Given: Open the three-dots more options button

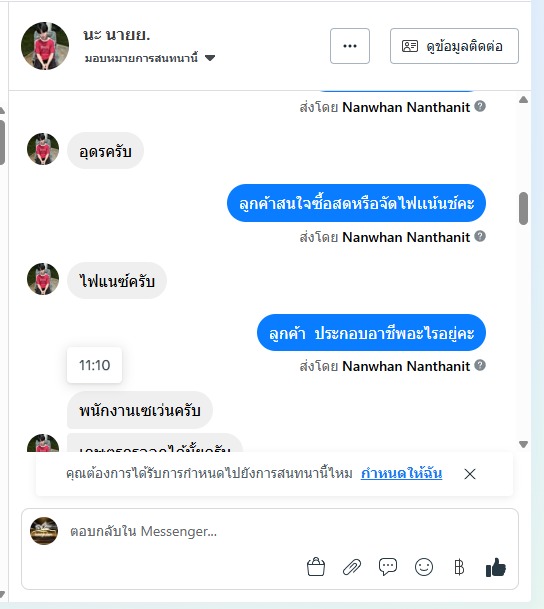Looking at the screenshot, I should [350, 46].
